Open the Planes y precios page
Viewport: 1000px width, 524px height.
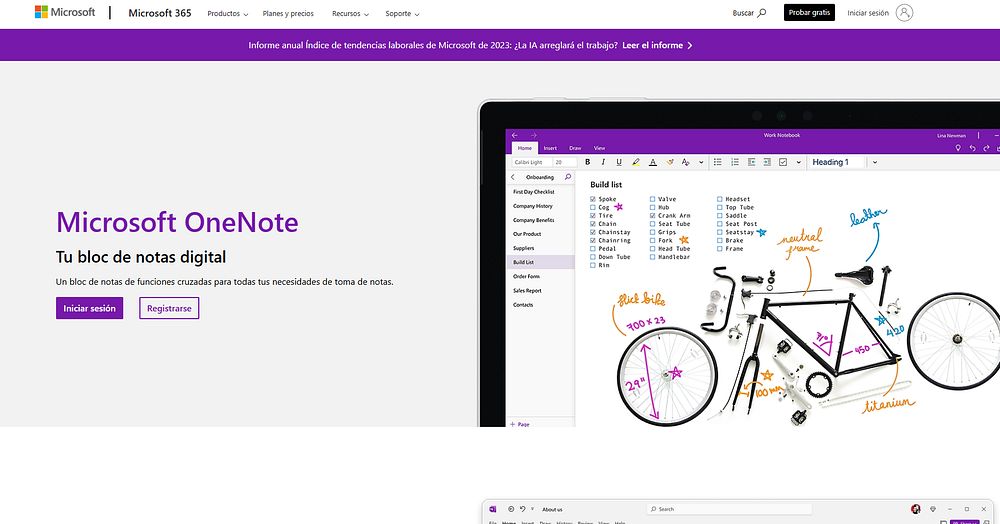[288, 13]
